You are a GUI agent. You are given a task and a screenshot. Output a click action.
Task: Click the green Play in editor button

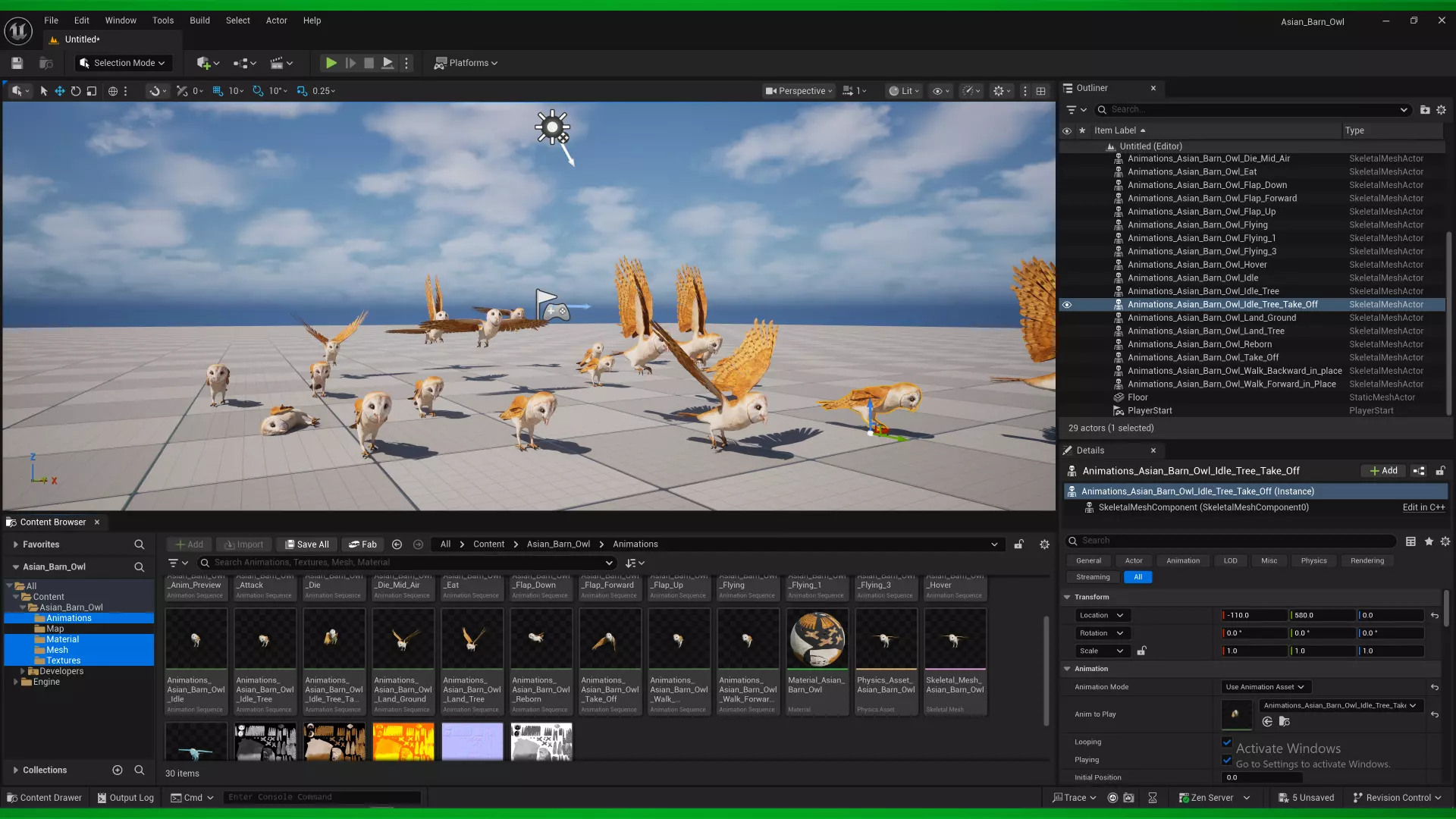point(331,63)
